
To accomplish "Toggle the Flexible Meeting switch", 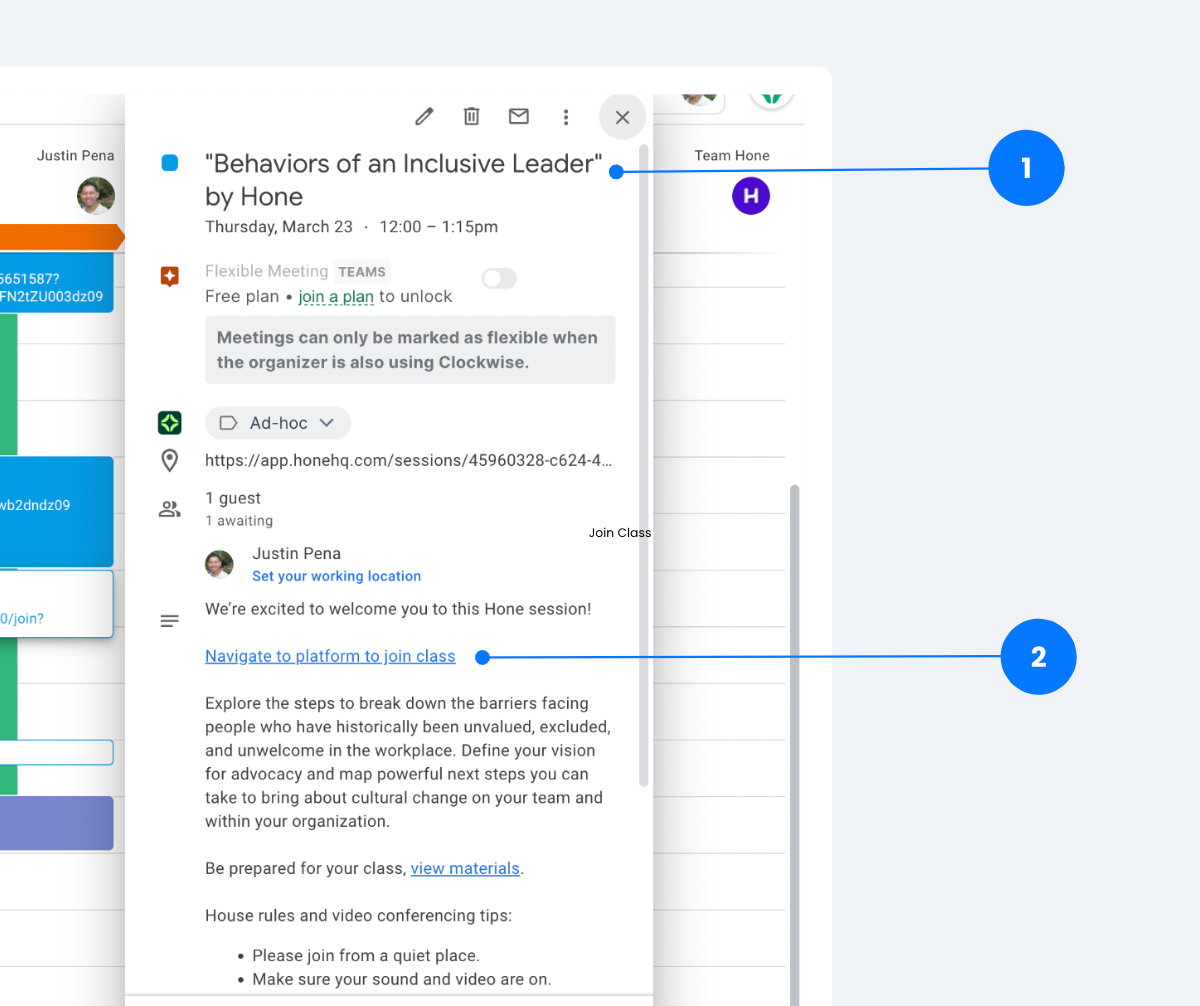I will point(499,279).
